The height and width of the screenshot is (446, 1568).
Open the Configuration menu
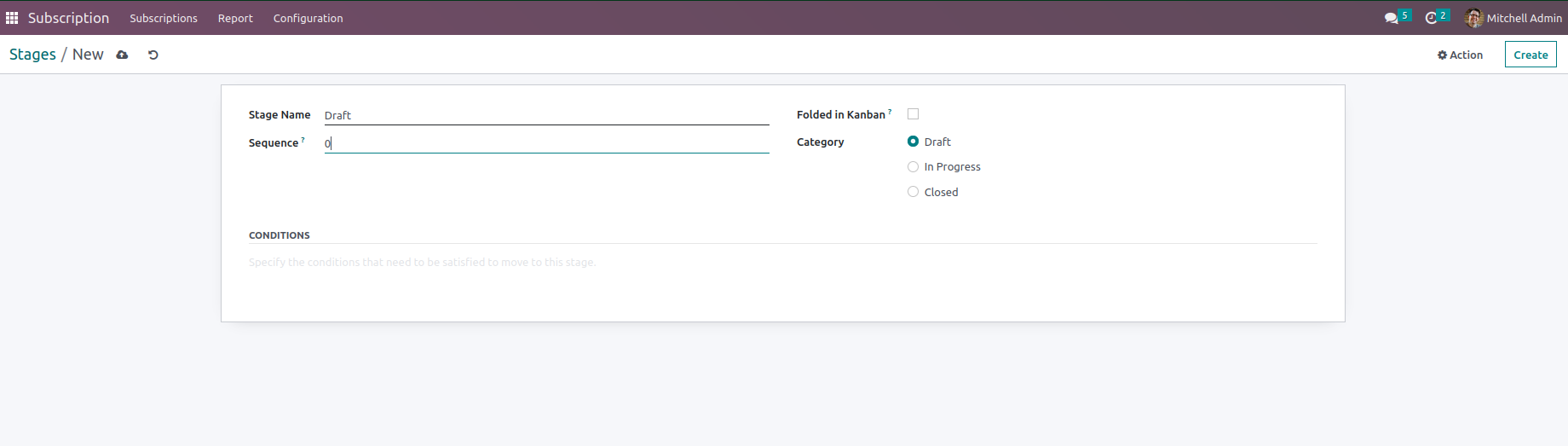coord(308,18)
